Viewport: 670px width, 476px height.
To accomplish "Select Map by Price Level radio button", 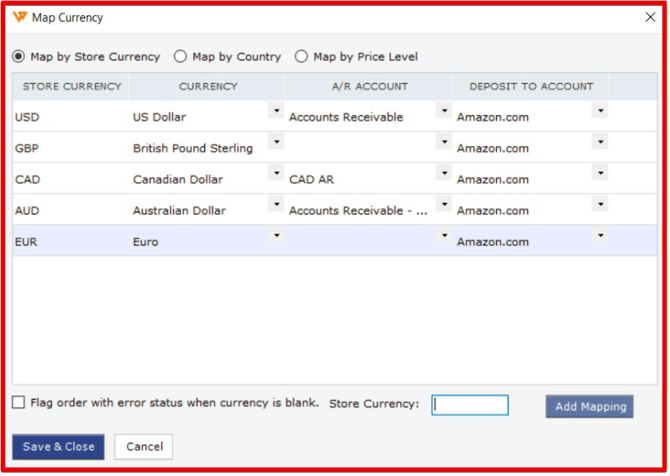I will tap(302, 57).
